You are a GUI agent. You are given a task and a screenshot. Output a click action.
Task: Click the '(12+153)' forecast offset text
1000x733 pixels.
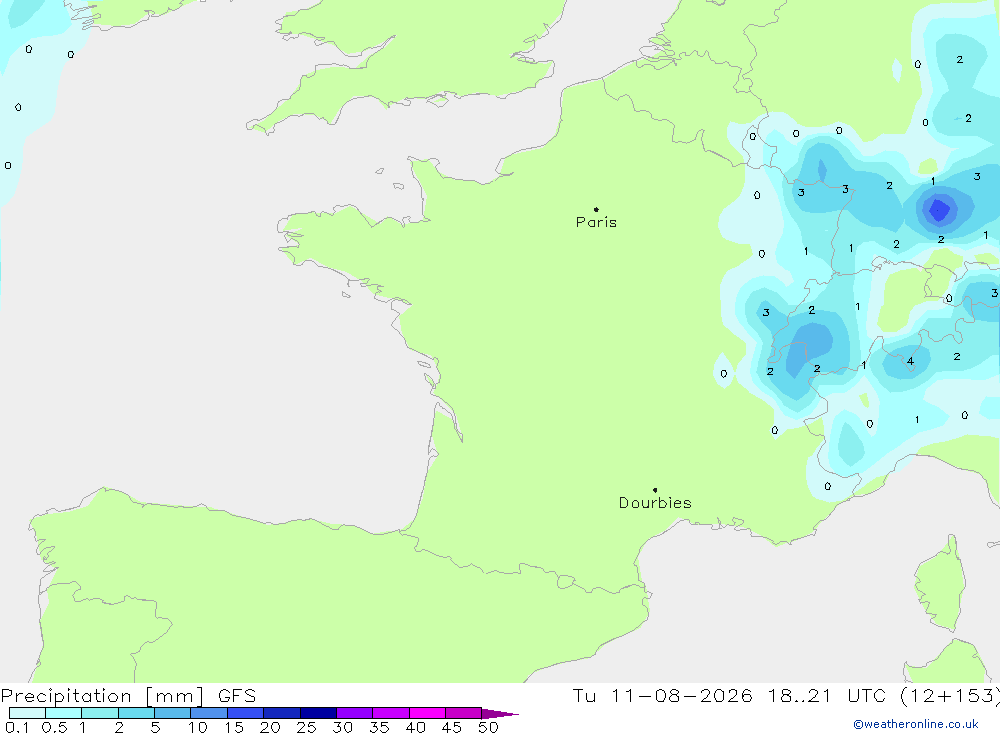[x=950, y=696]
